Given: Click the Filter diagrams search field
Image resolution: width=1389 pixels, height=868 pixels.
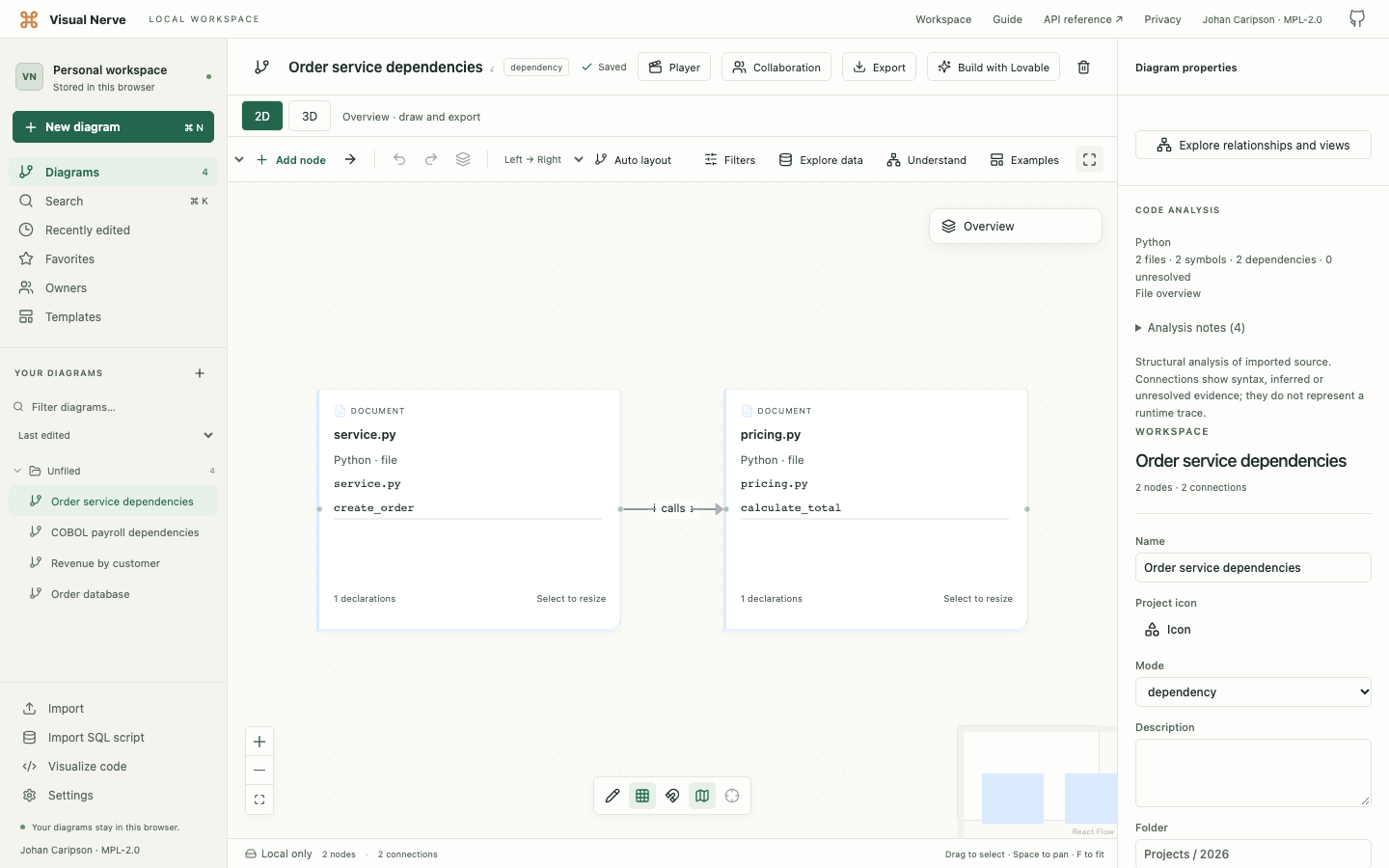Looking at the screenshot, I should pos(114,407).
